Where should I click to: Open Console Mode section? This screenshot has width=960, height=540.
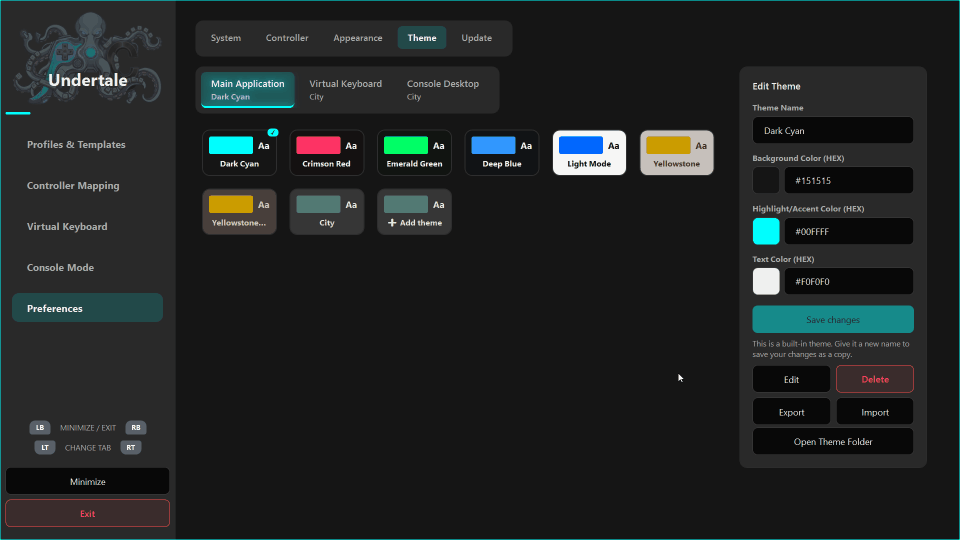pyautogui.click(x=88, y=268)
